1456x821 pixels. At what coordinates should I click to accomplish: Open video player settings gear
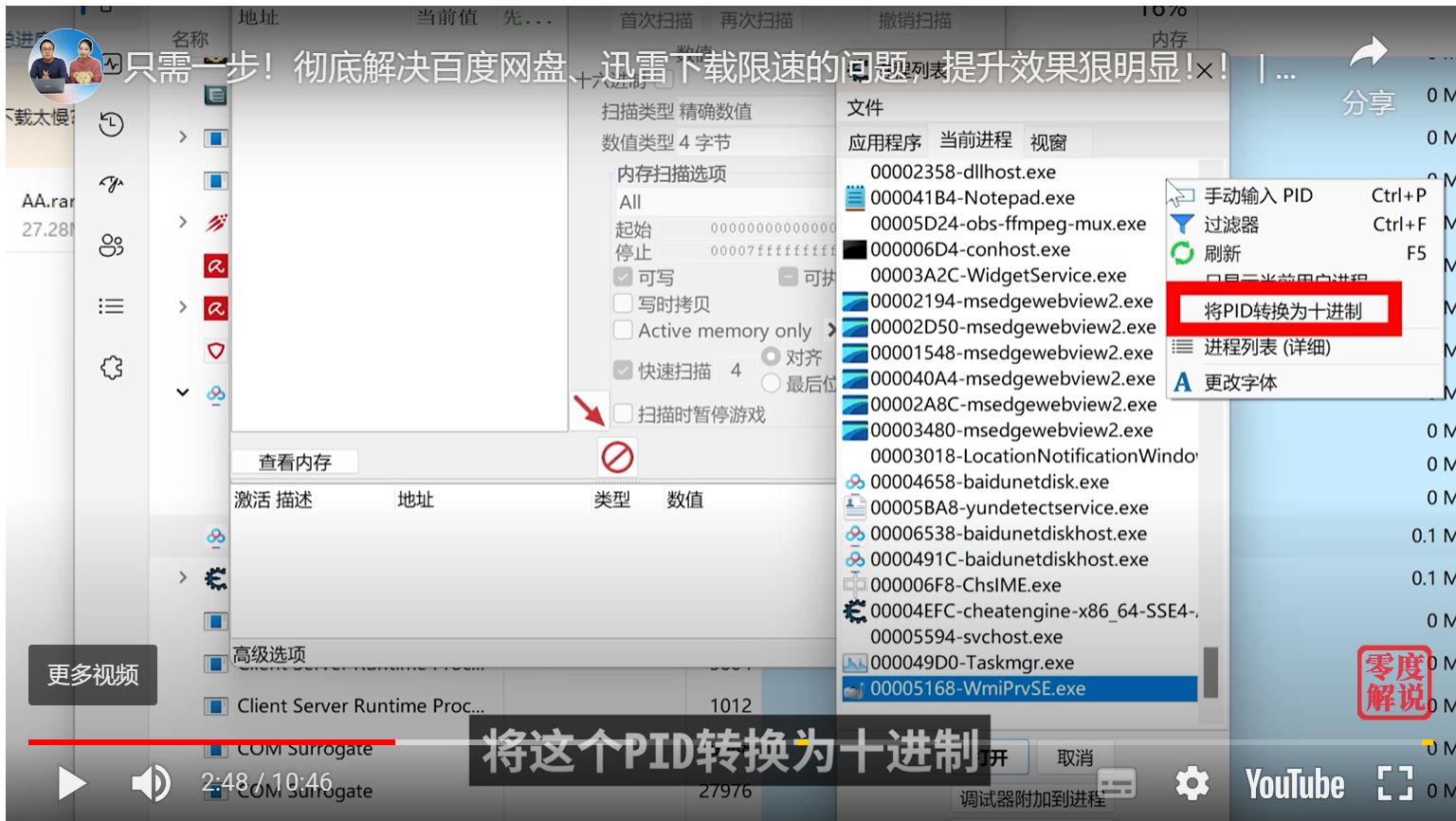pyautogui.click(x=1192, y=783)
